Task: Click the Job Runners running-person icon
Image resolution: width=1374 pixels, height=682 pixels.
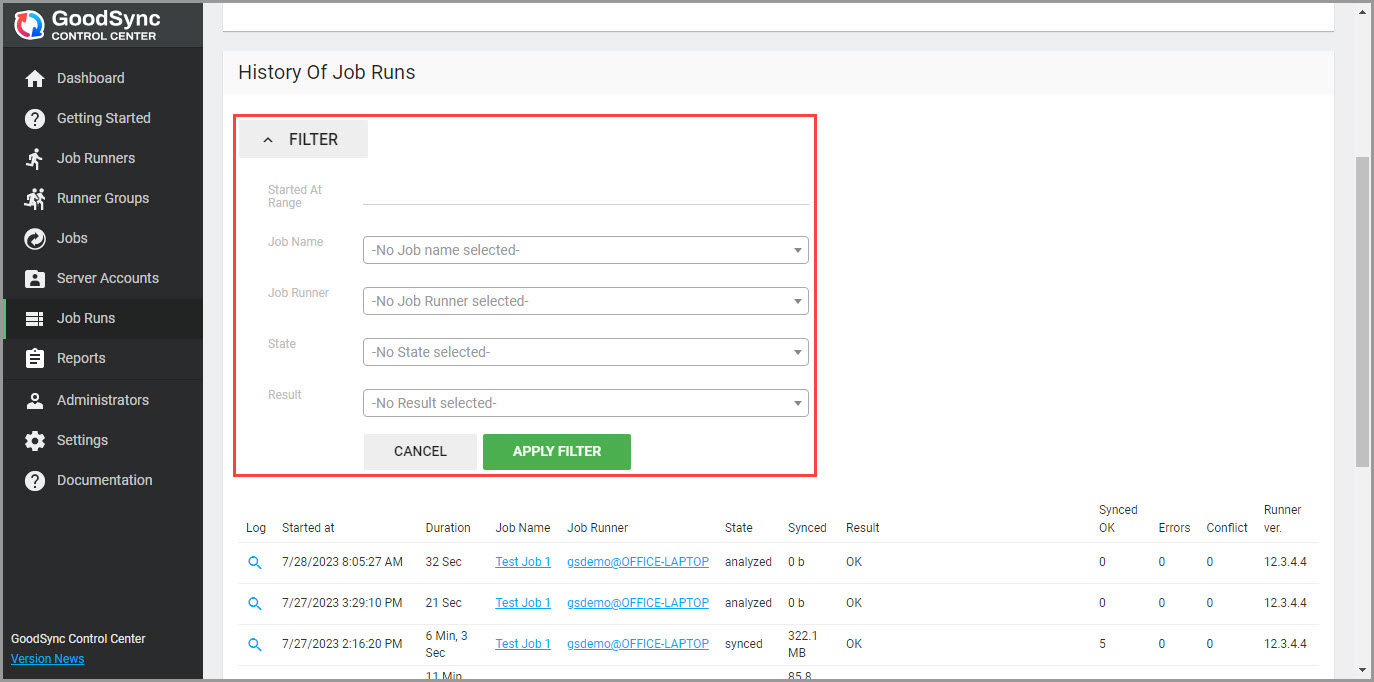Action: point(35,158)
